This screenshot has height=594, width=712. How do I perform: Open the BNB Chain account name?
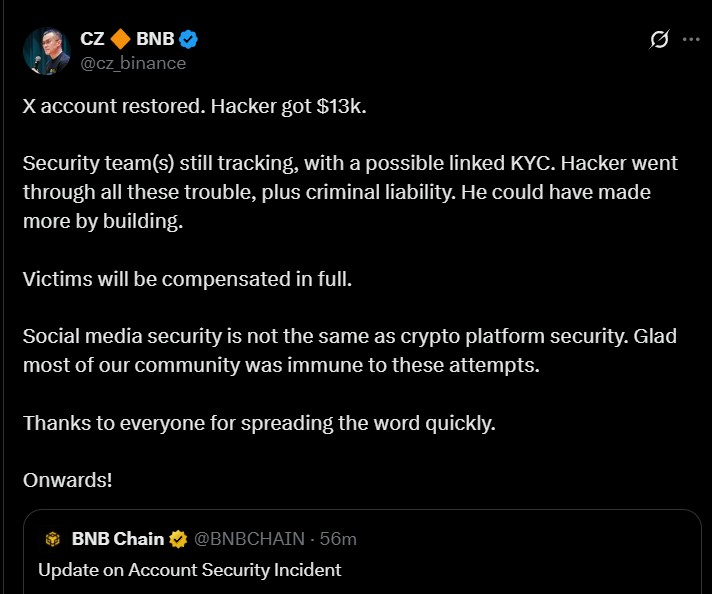[118, 539]
